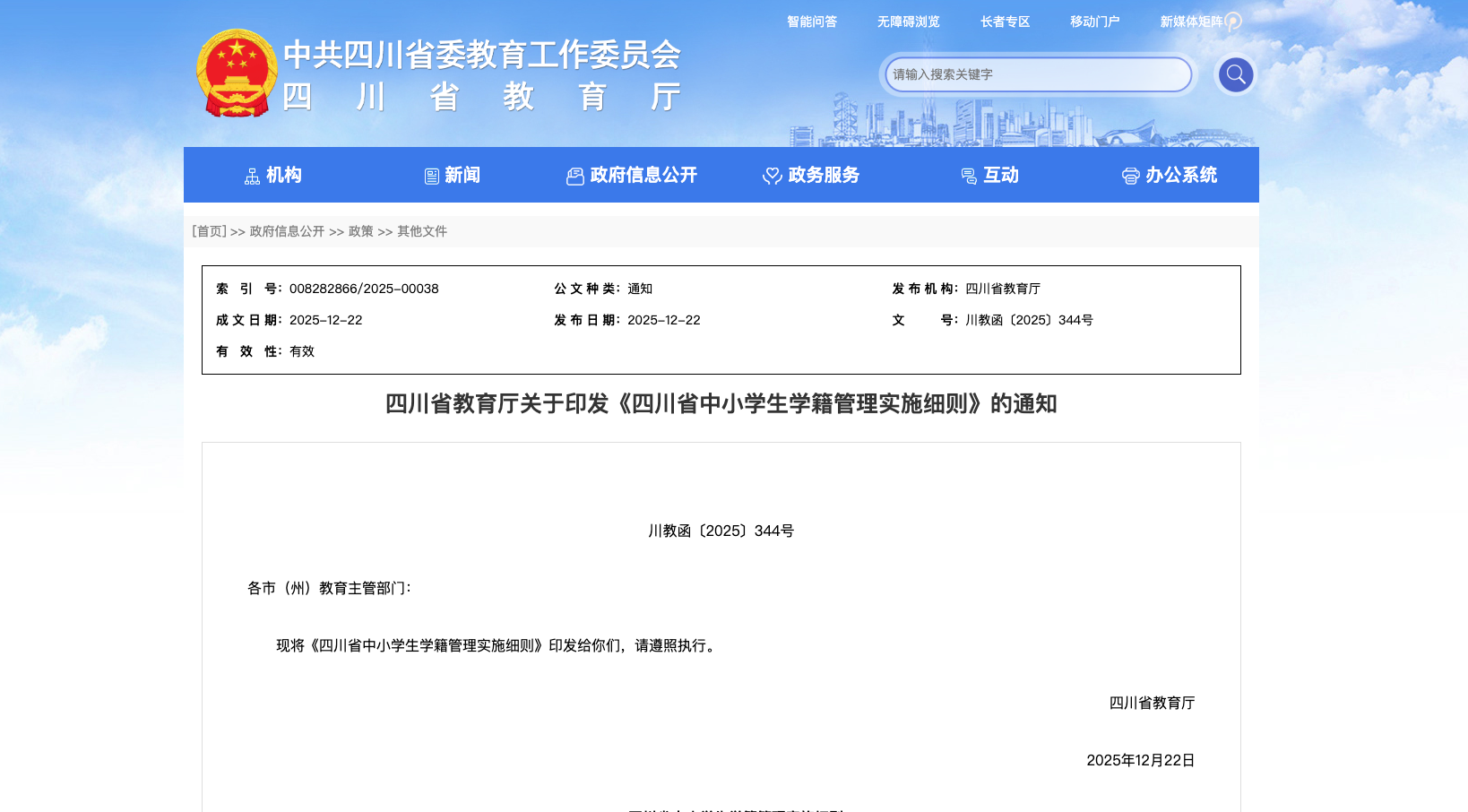Click the 新媒体矩阵 circular media icon
1468x812 pixels.
click(x=1234, y=21)
